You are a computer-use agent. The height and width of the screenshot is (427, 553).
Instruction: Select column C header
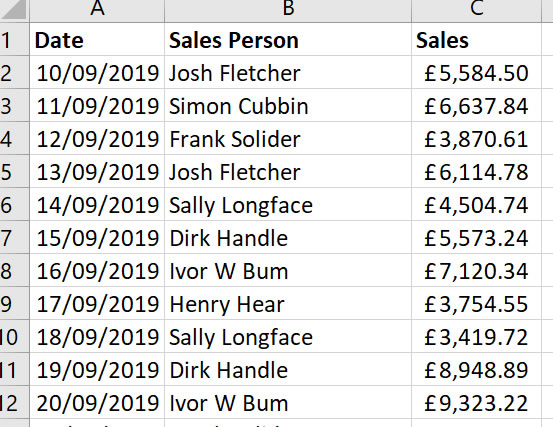click(476, 11)
